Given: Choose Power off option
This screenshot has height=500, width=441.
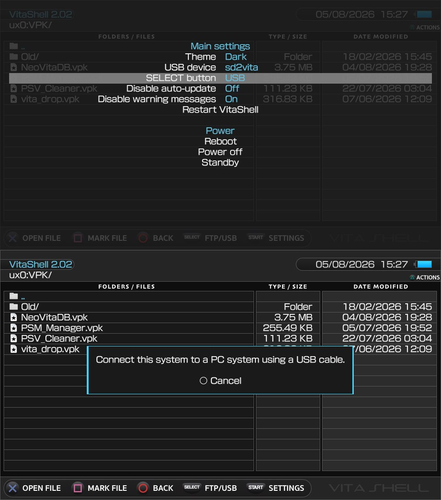Looking at the screenshot, I should (x=220, y=152).
